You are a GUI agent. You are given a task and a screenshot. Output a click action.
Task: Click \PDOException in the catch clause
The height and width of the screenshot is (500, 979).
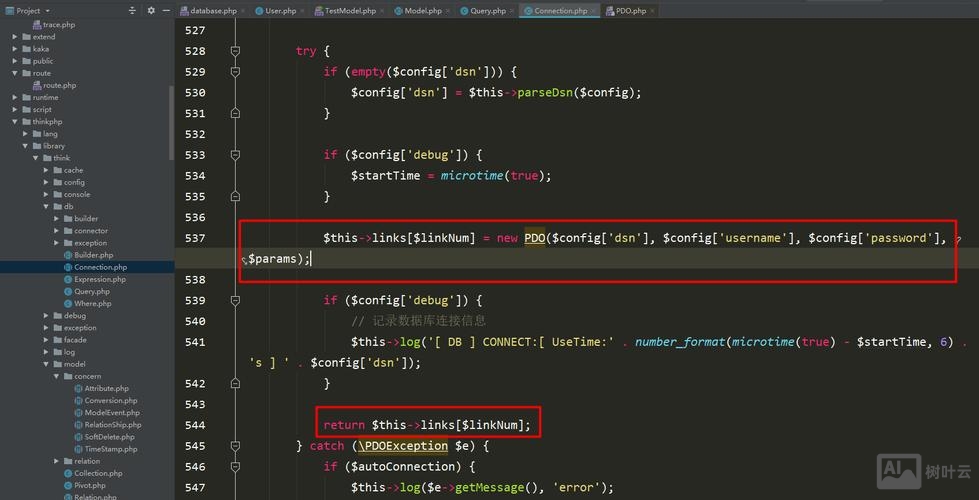point(403,446)
